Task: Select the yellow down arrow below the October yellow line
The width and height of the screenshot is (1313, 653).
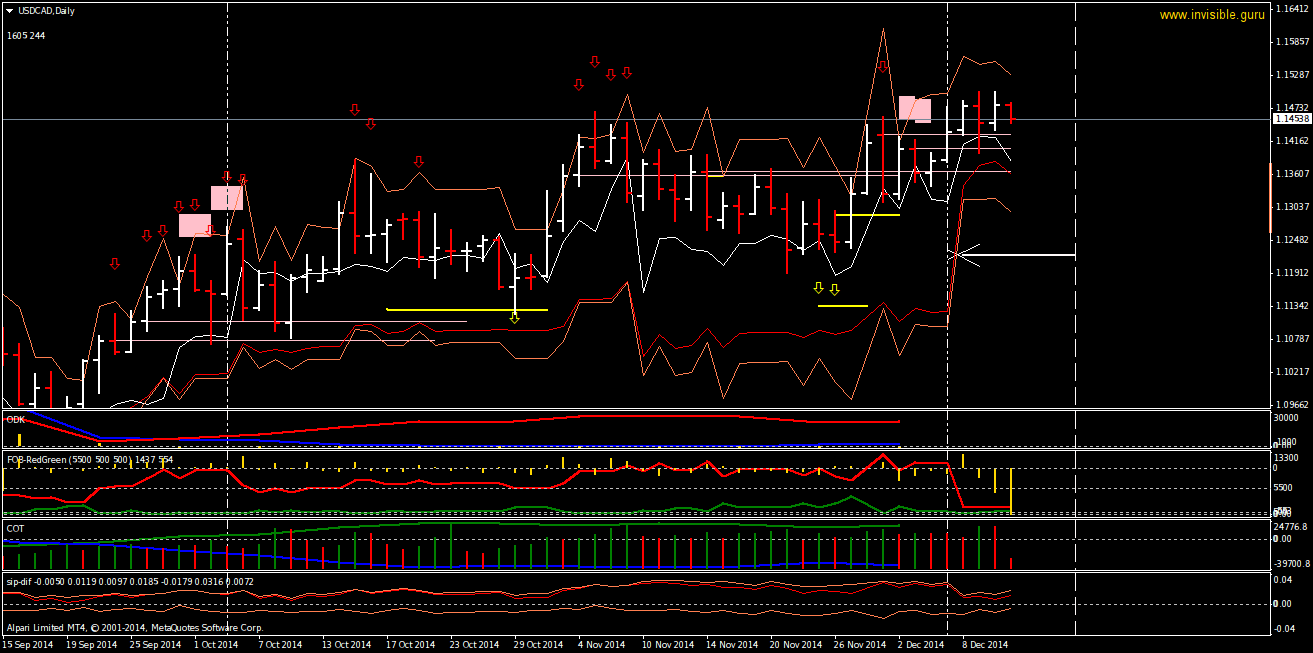Action: 514,318
